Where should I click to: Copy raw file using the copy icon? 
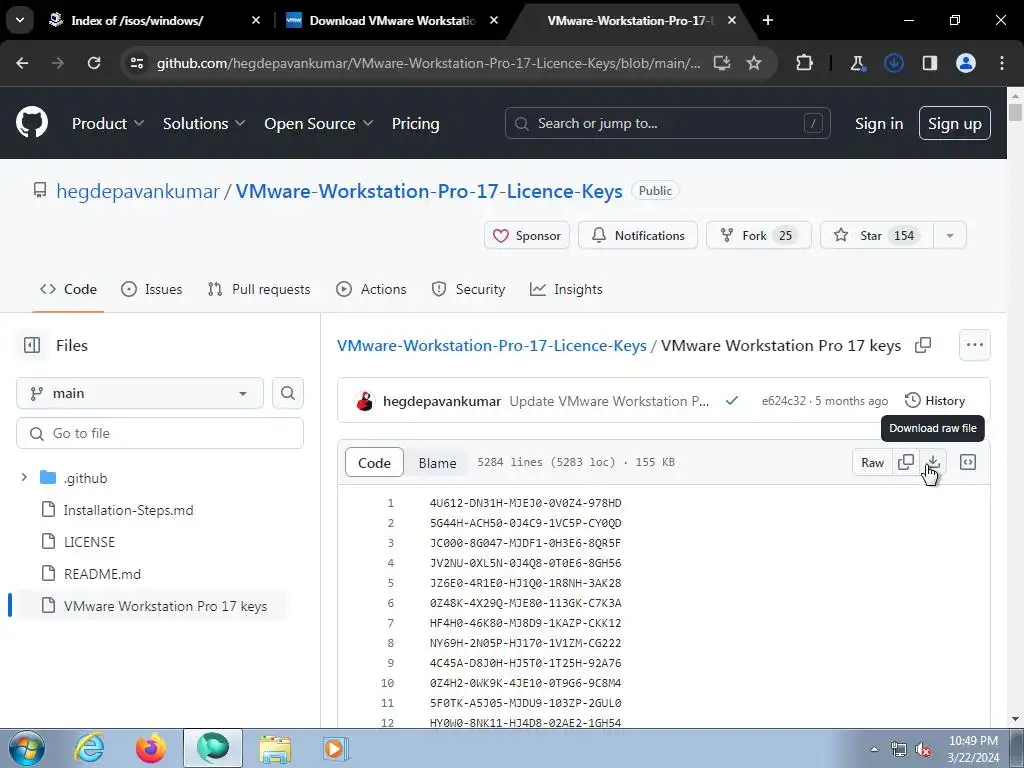[906, 462]
